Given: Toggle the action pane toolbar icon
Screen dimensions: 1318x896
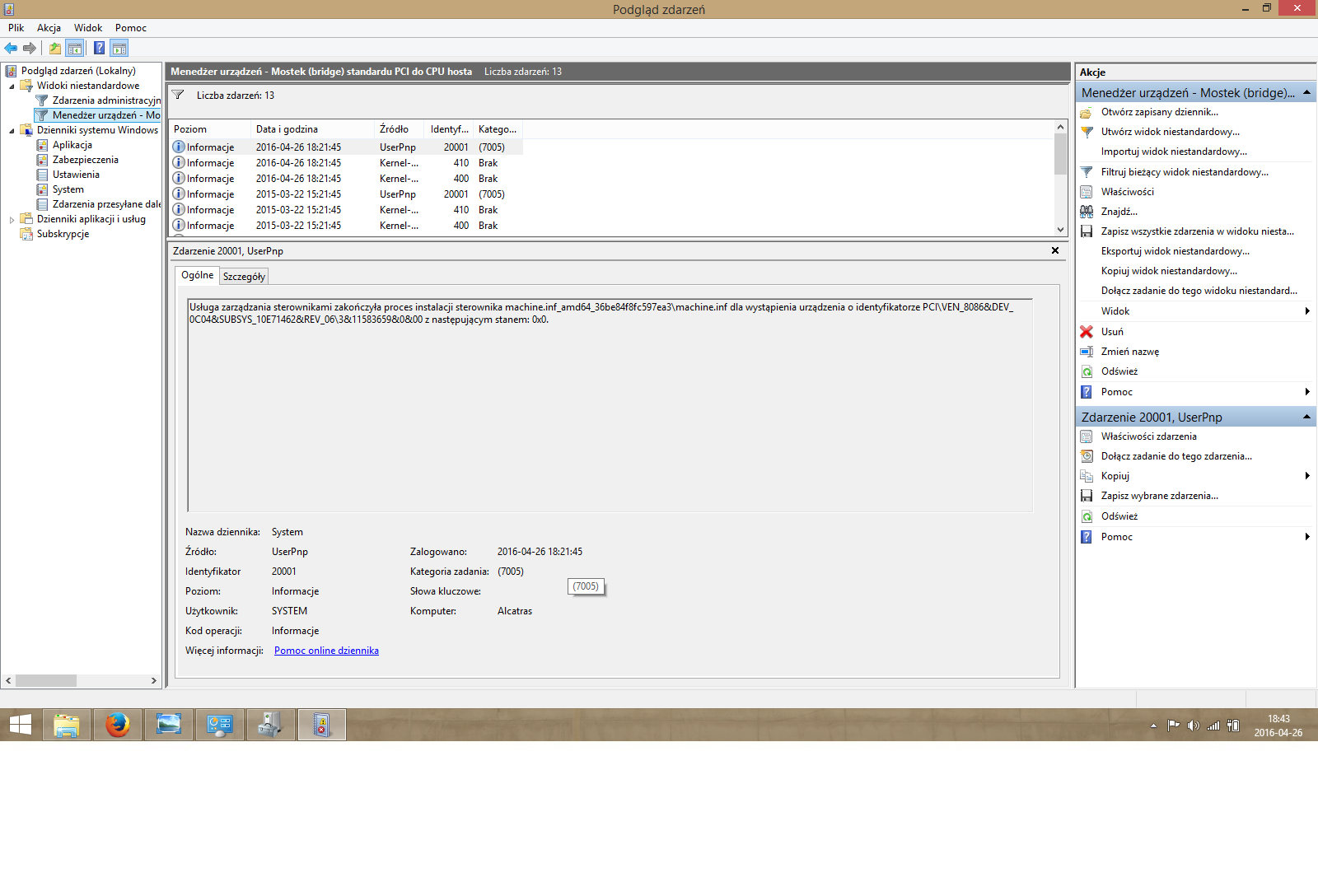Looking at the screenshot, I should coord(119,48).
